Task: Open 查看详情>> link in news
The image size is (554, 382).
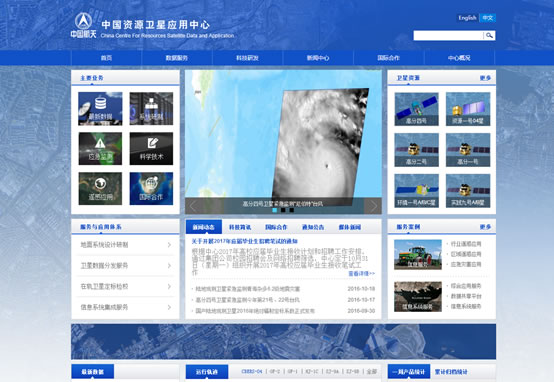Action: pos(361,274)
